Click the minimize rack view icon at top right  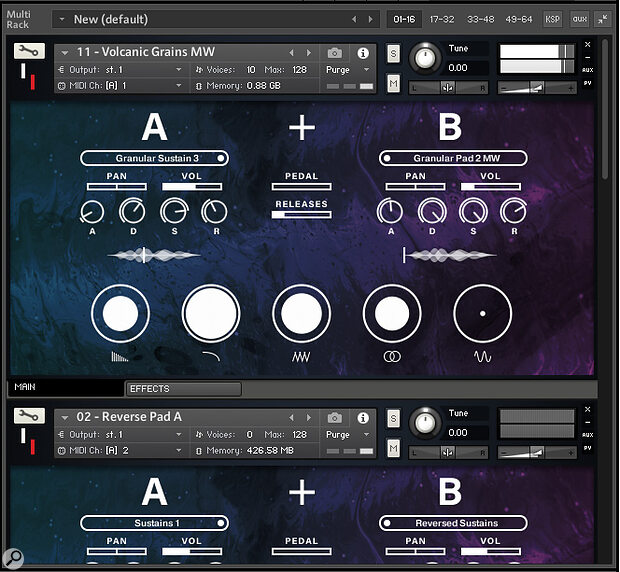coord(602,19)
